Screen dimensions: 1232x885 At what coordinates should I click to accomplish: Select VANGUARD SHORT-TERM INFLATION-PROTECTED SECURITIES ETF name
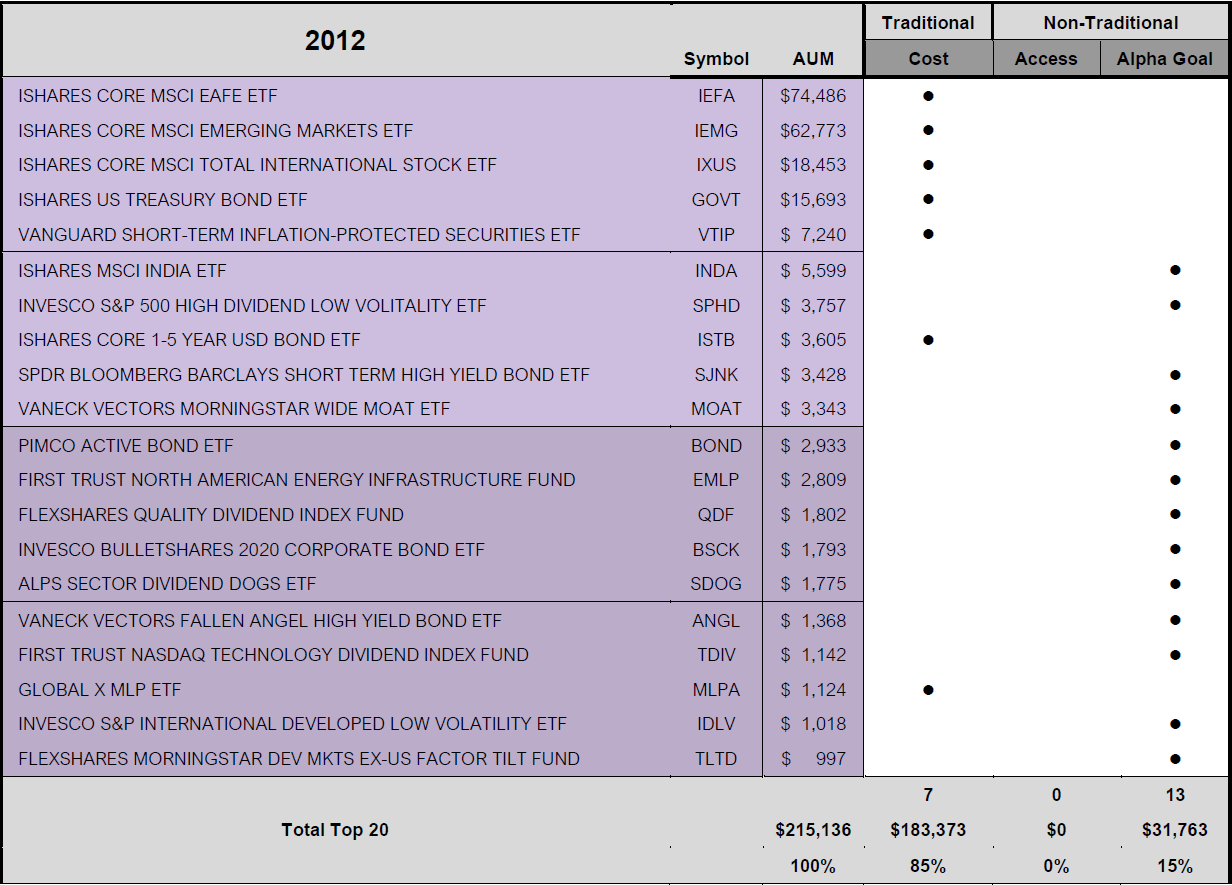tap(299, 235)
